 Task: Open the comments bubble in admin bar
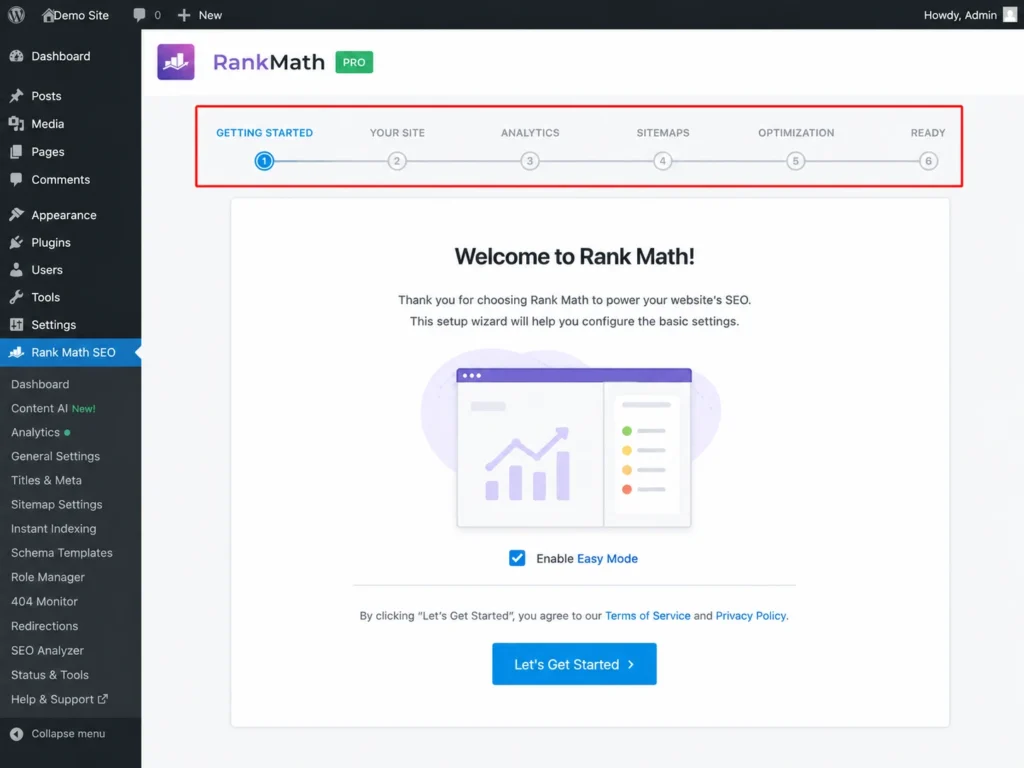pos(139,14)
